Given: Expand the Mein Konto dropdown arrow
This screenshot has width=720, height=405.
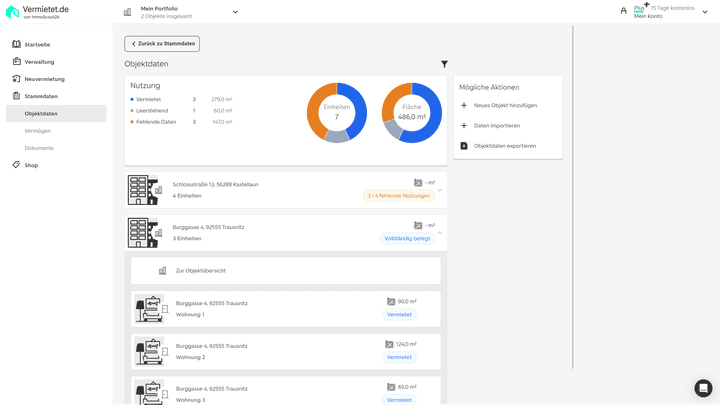Looking at the screenshot, I should [705, 12].
